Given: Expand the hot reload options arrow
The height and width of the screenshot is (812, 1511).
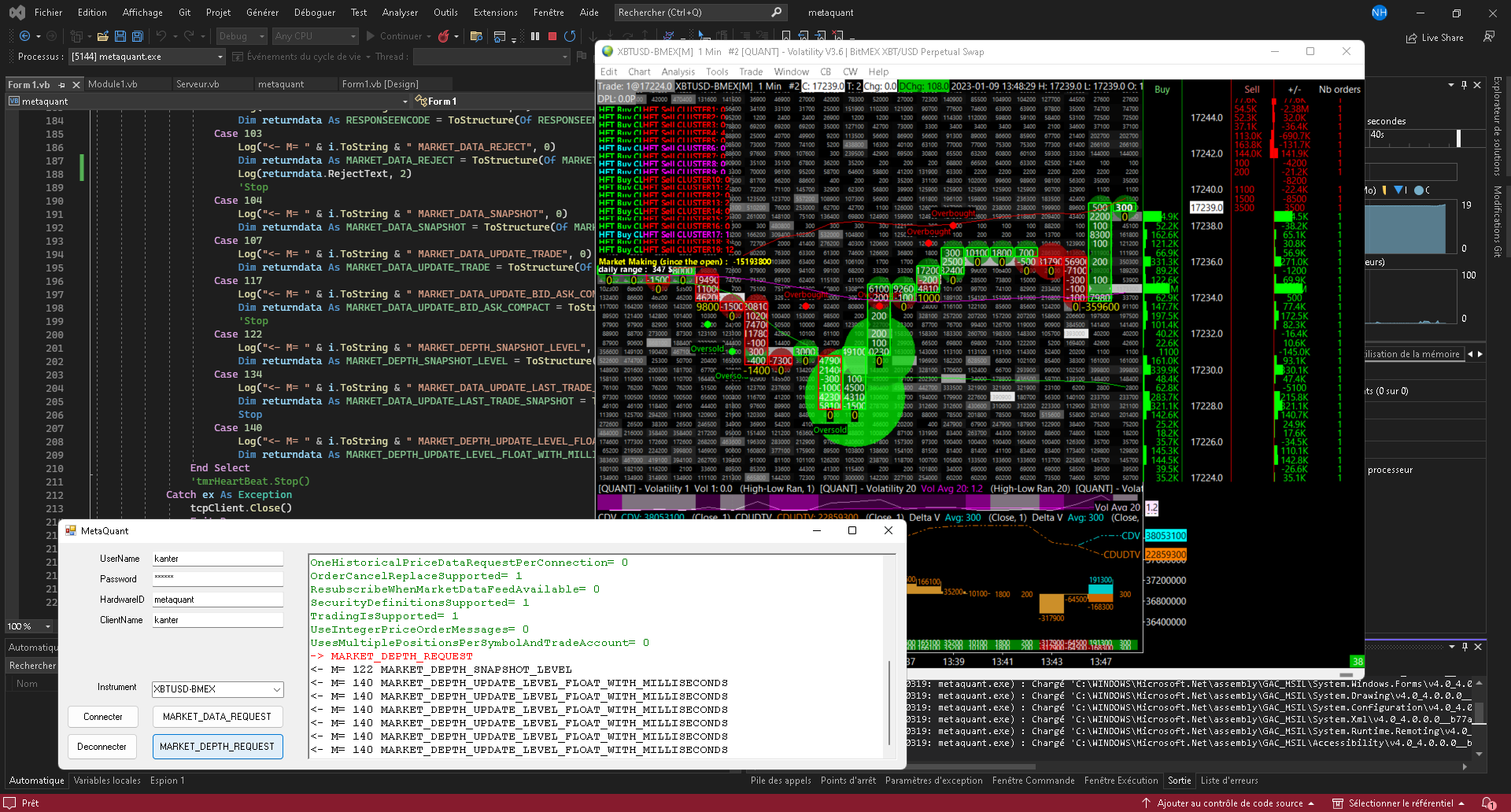Looking at the screenshot, I should [456, 36].
